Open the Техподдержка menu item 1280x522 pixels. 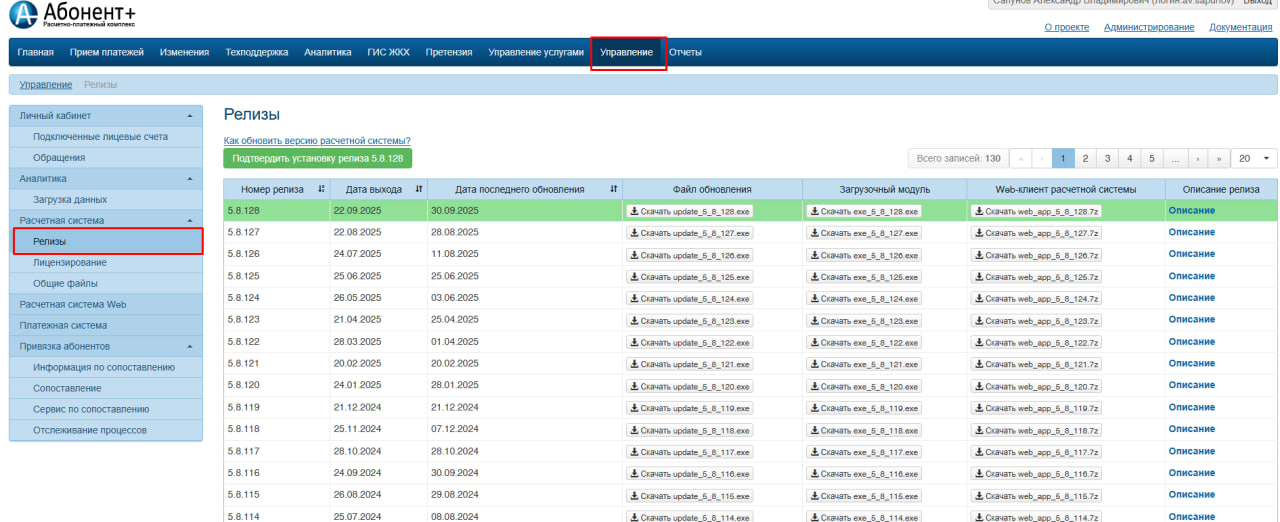pyautogui.click(x=257, y=52)
